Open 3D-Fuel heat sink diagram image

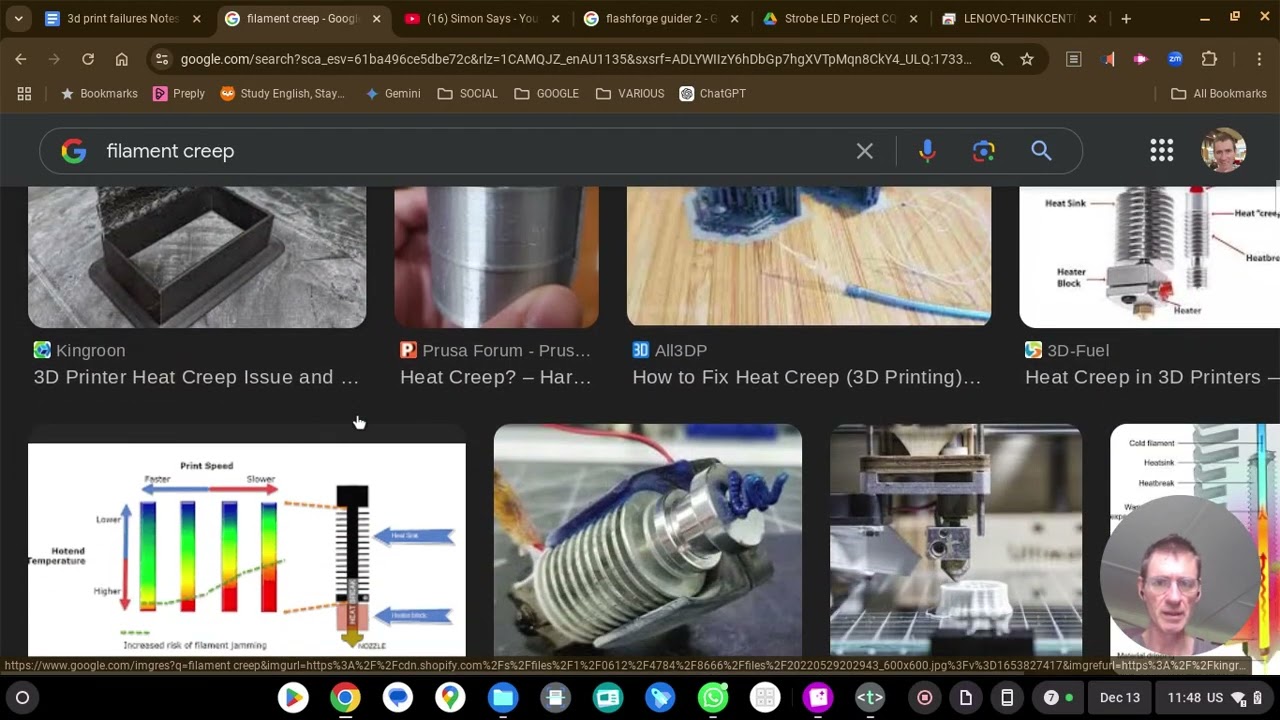[x=1149, y=257]
